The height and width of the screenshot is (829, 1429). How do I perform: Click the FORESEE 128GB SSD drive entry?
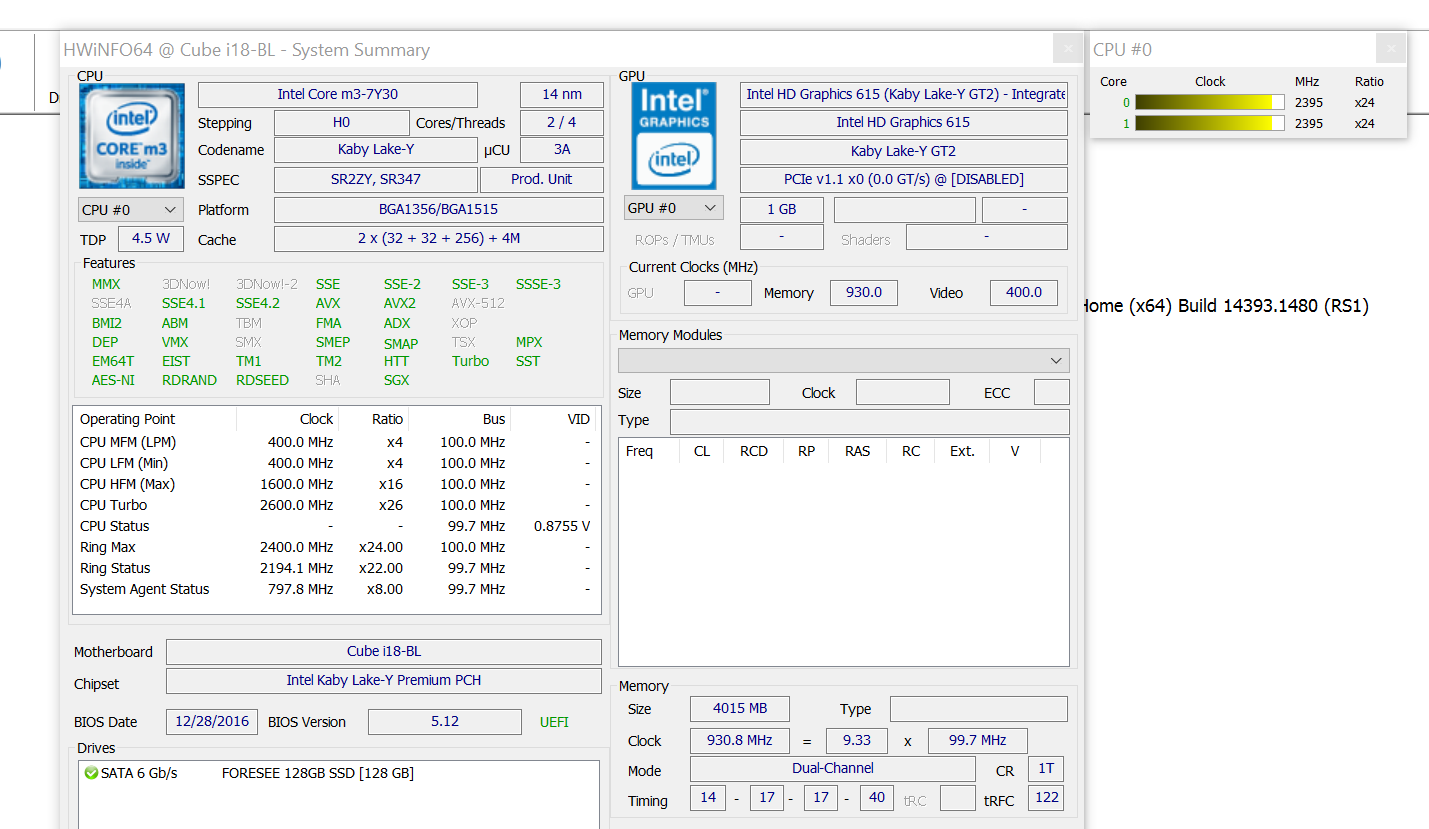317,773
